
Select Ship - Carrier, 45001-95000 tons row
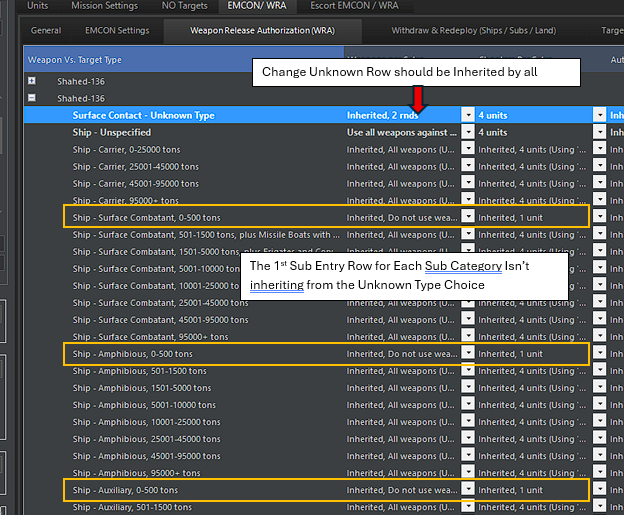coord(324,183)
